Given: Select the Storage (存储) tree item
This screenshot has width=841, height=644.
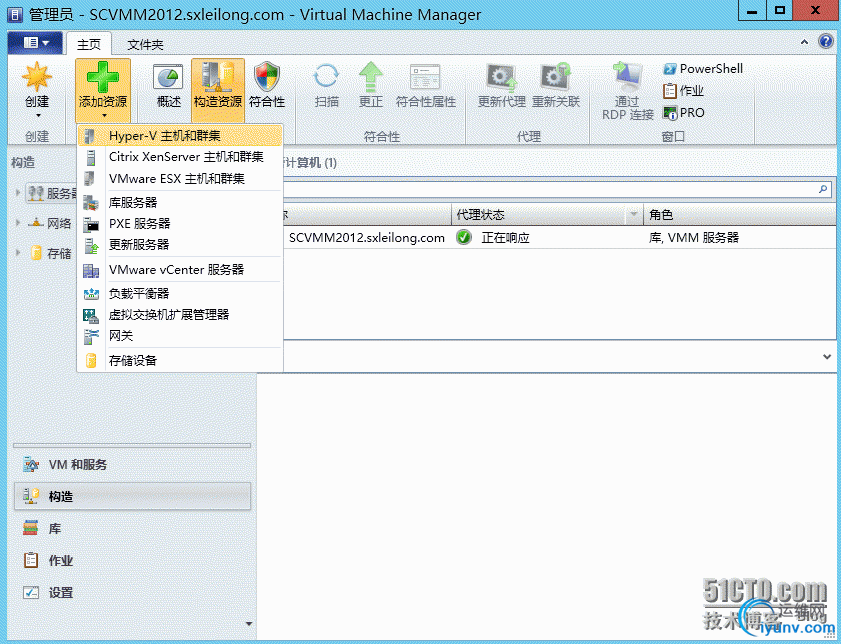Looking at the screenshot, I should pyautogui.click(x=51, y=253).
